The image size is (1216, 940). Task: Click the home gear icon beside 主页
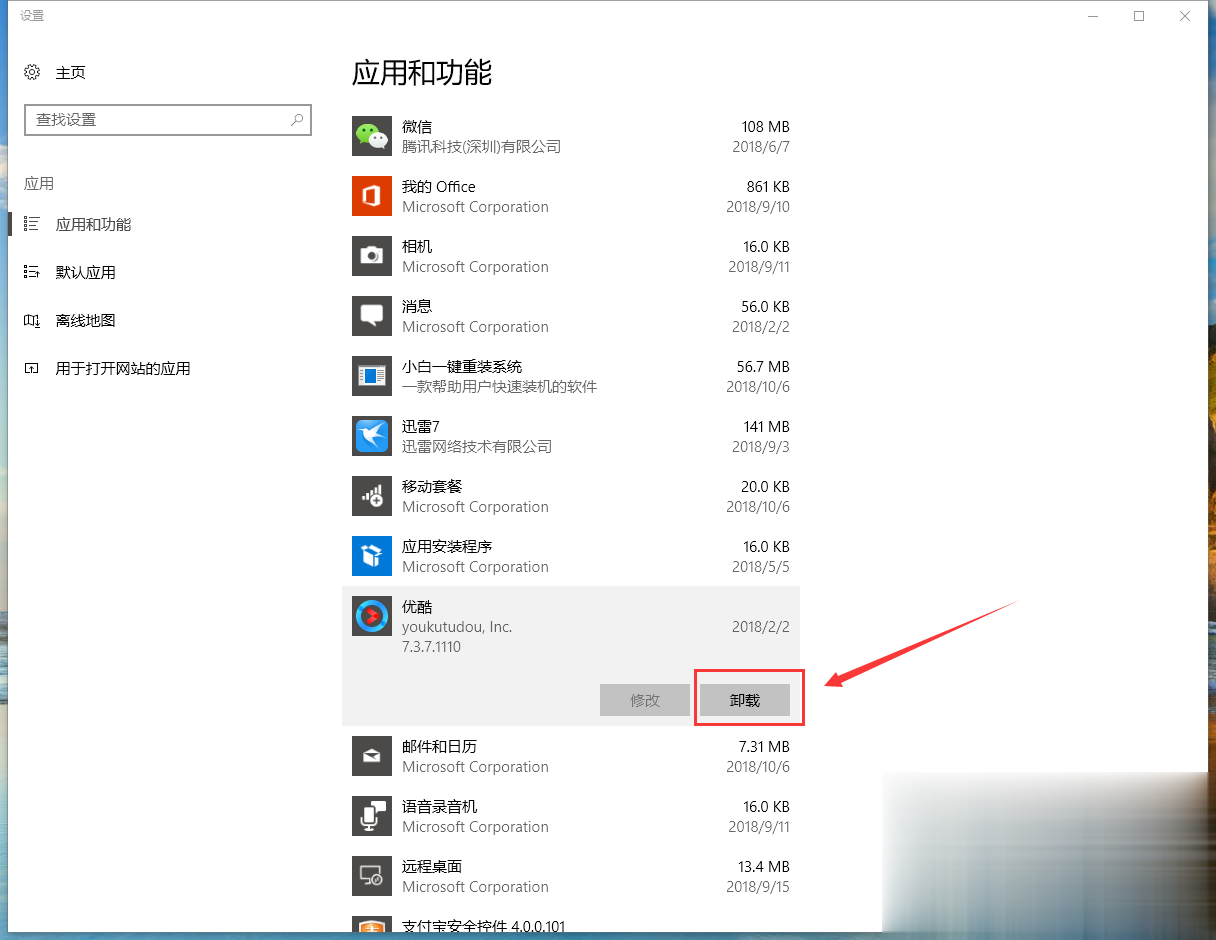point(32,72)
